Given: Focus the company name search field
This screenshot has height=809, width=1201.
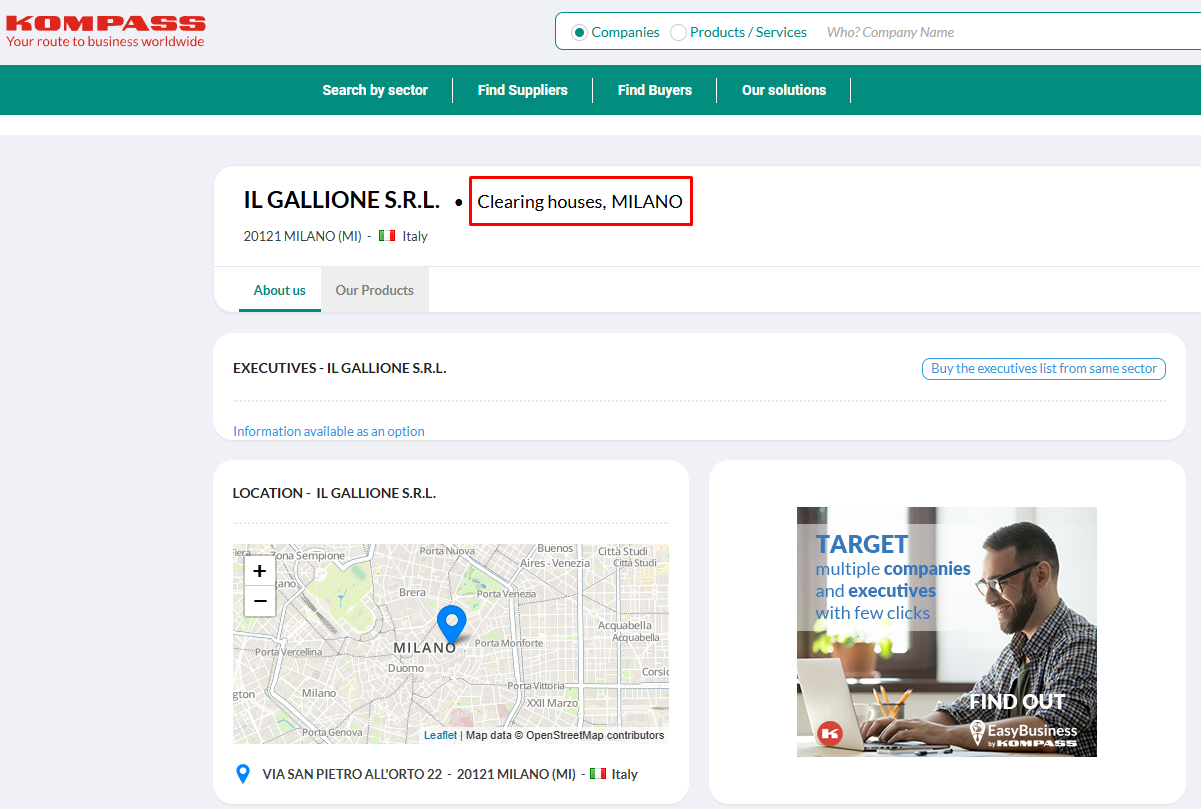Looking at the screenshot, I should pyautogui.click(x=1010, y=32).
